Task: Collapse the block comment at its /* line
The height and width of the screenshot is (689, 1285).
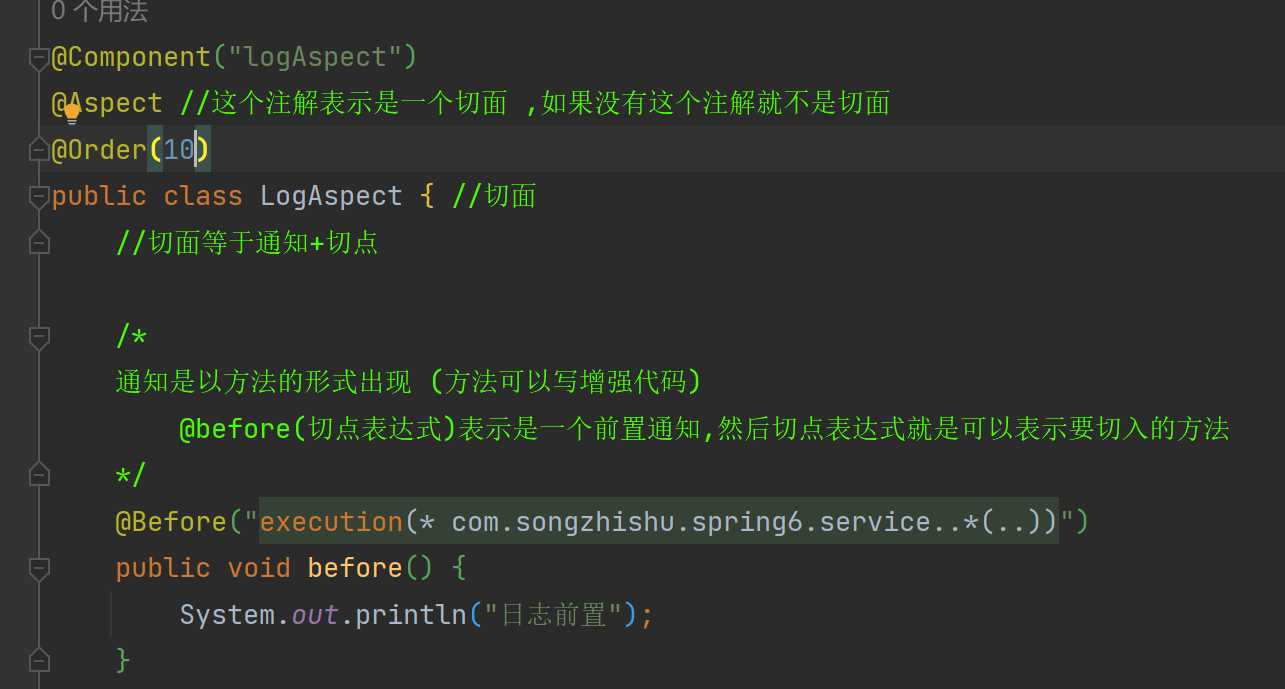Action: (39, 336)
